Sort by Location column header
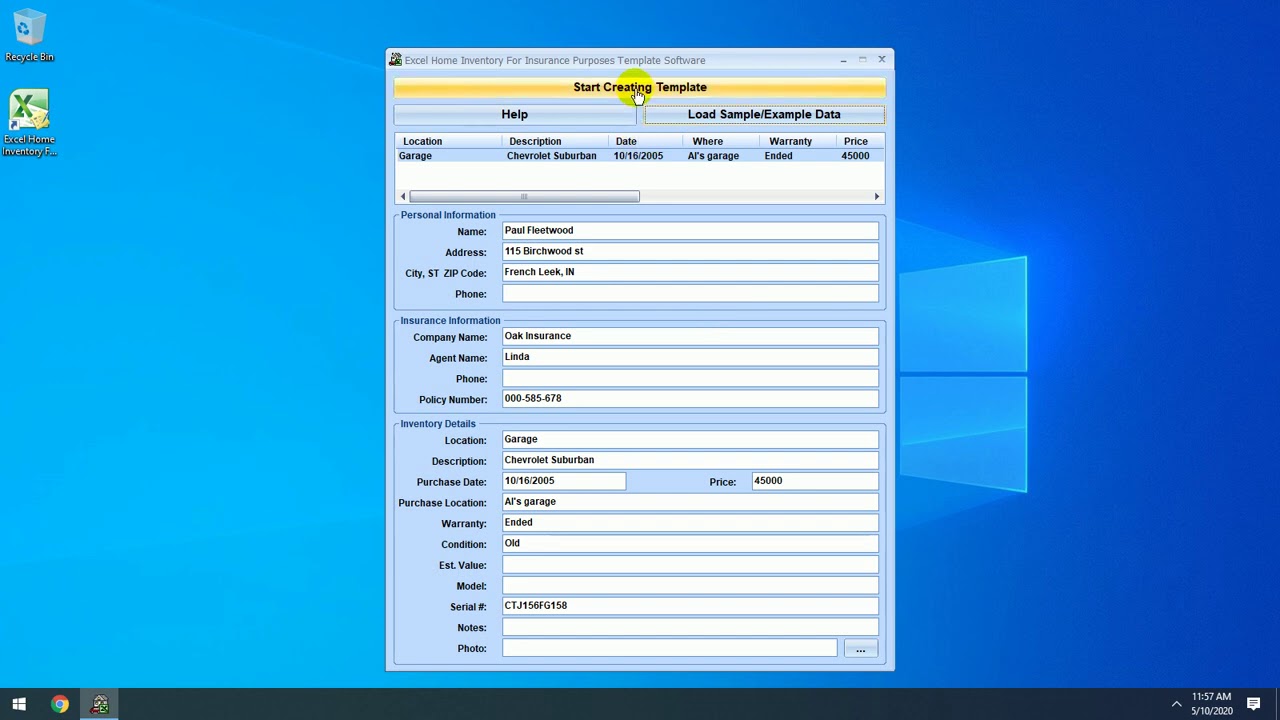1280x720 pixels. (447, 141)
